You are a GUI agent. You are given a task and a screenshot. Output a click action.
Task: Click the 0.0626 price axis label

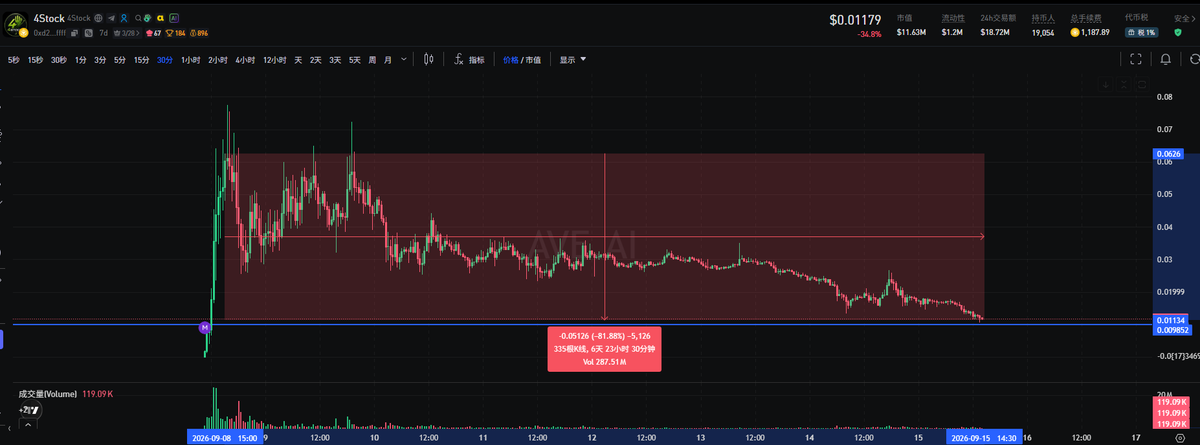1168,155
